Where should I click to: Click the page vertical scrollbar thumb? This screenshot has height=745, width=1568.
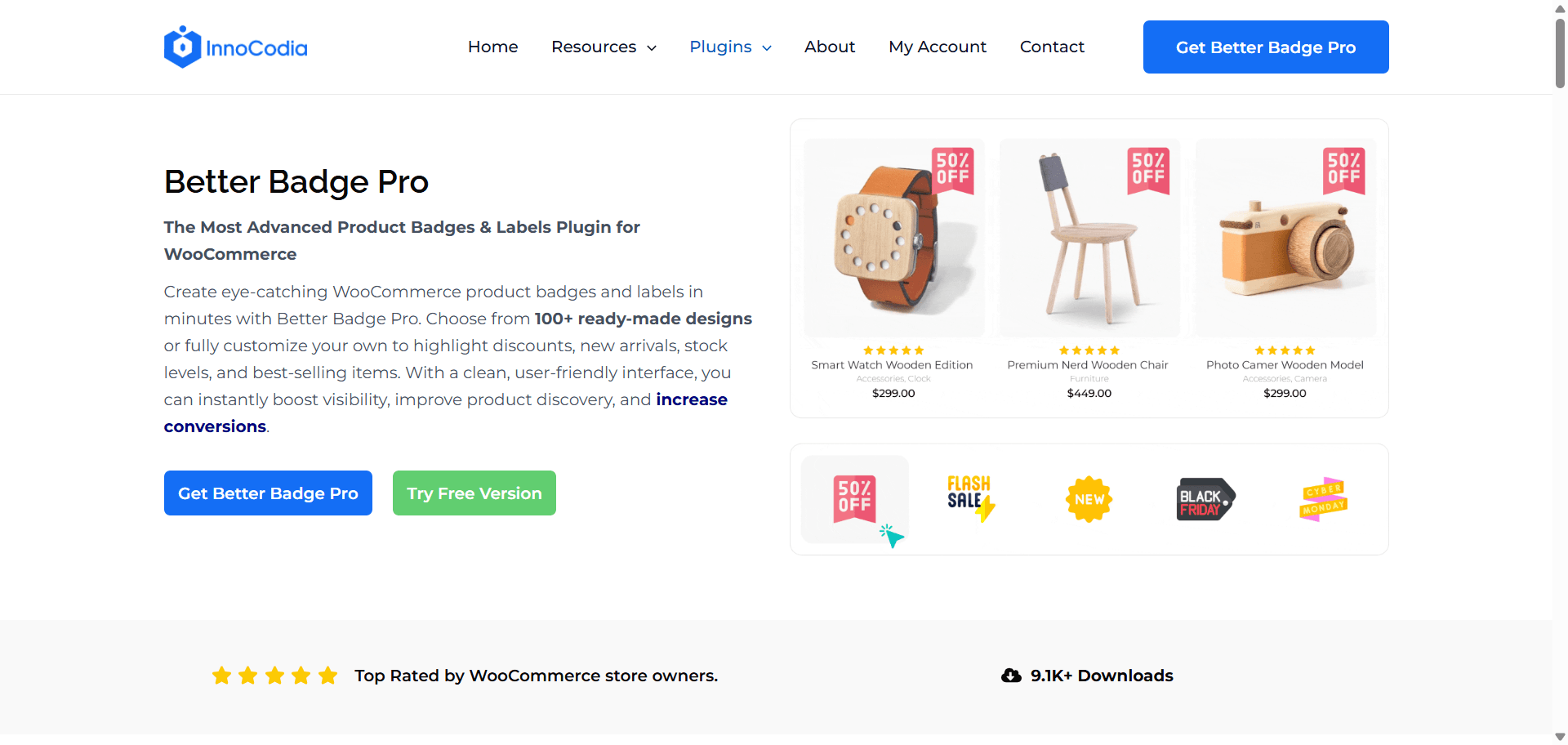tap(1560, 52)
